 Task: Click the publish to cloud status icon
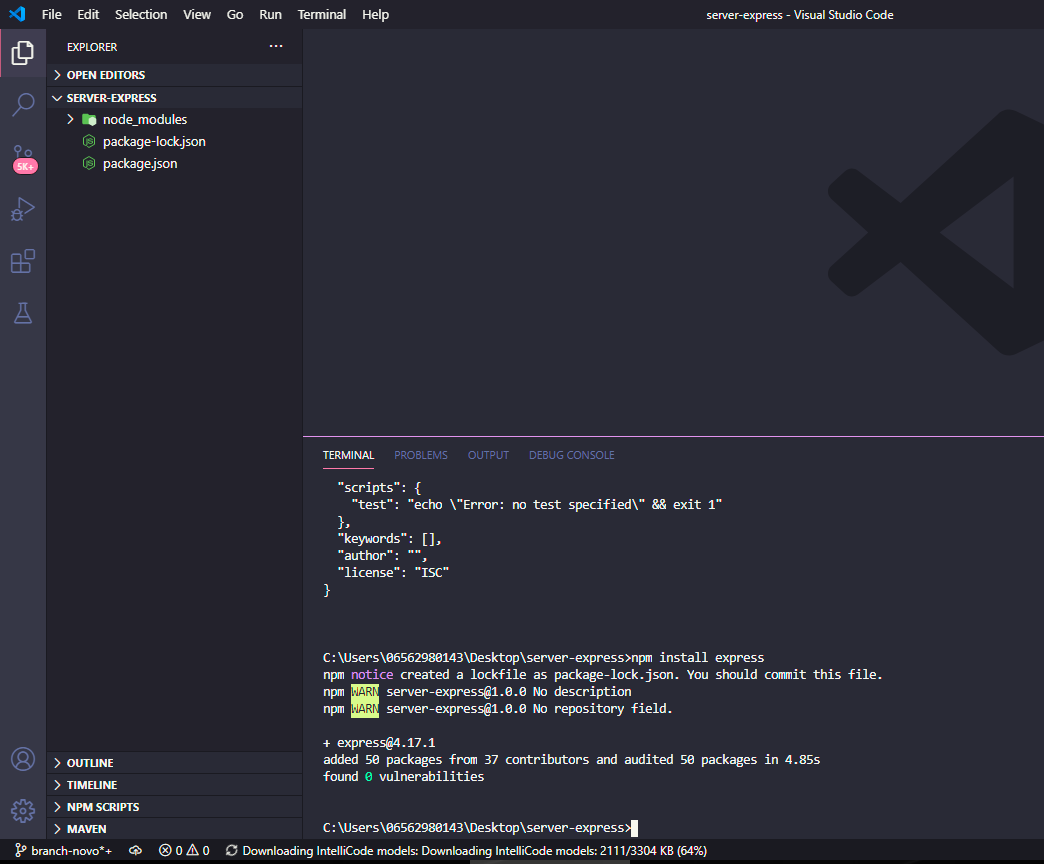(136, 851)
